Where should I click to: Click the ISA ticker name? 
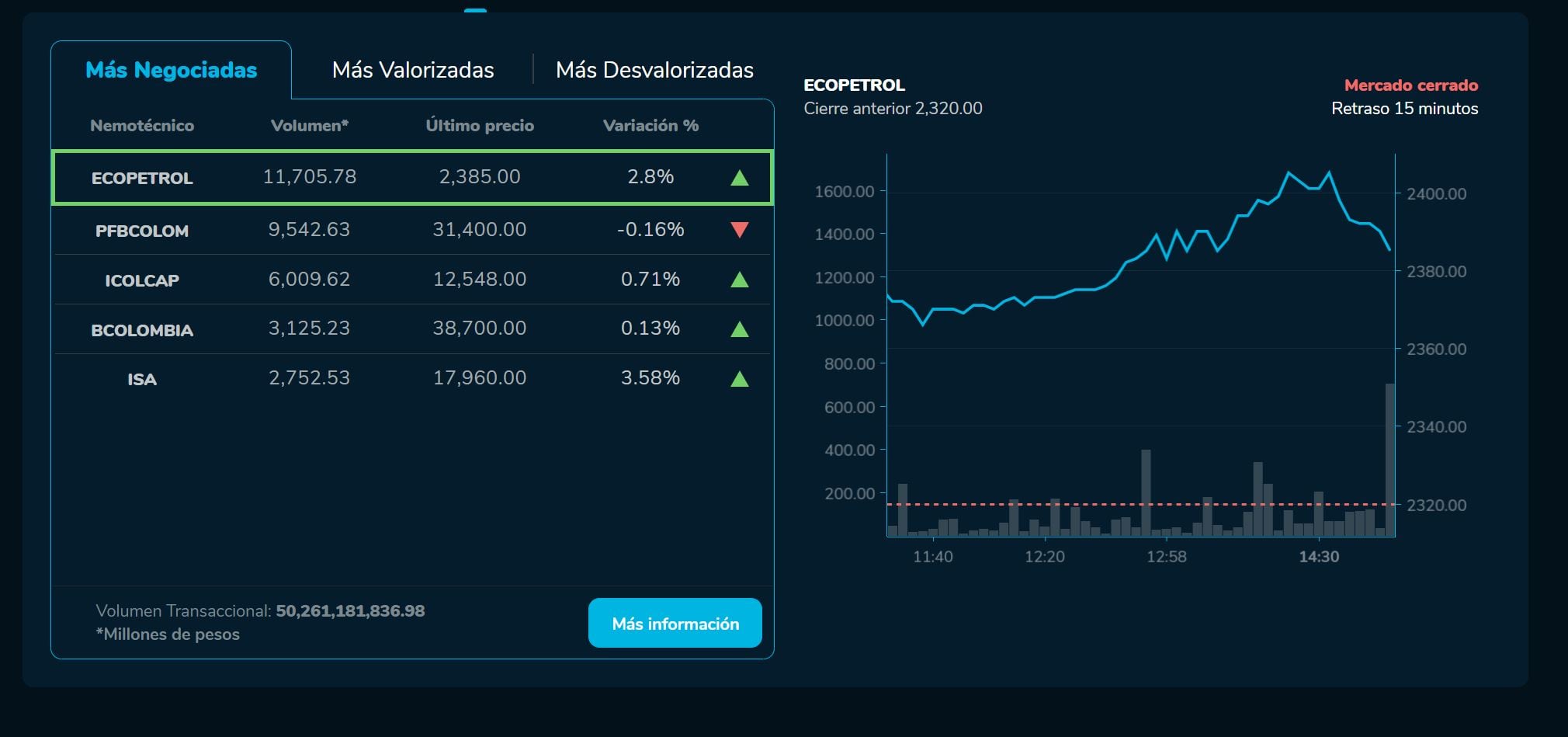pyautogui.click(x=142, y=379)
